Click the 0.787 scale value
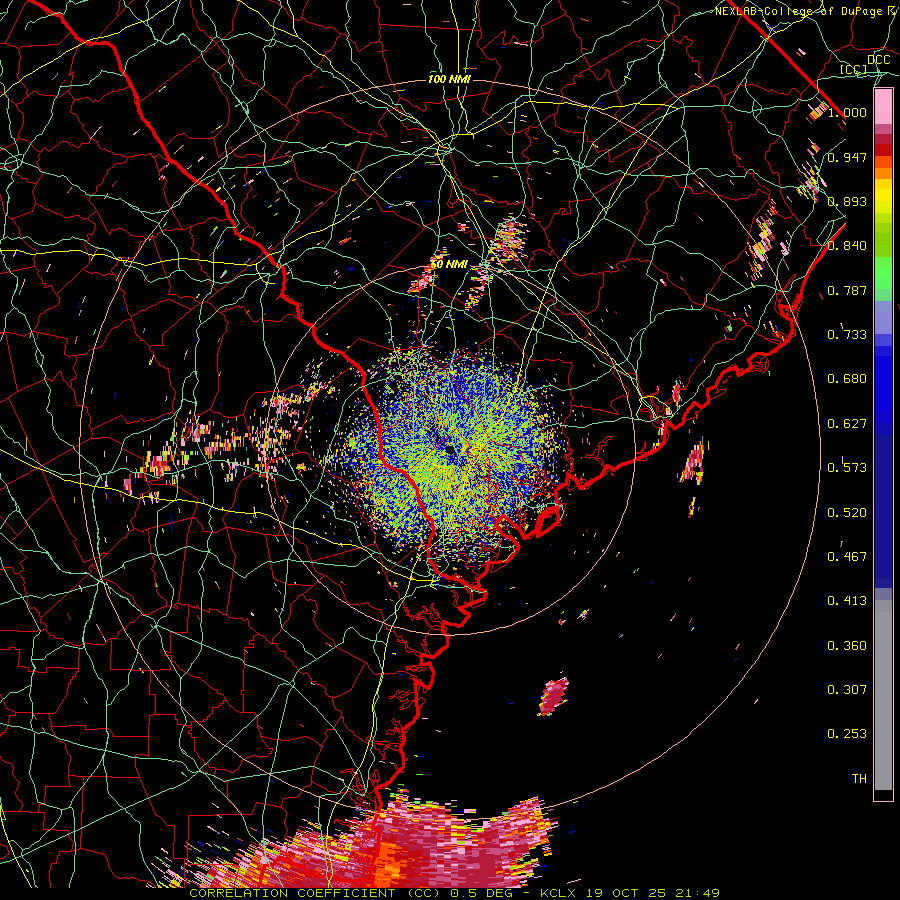The image size is (900, 900). [x=847, y=290]
